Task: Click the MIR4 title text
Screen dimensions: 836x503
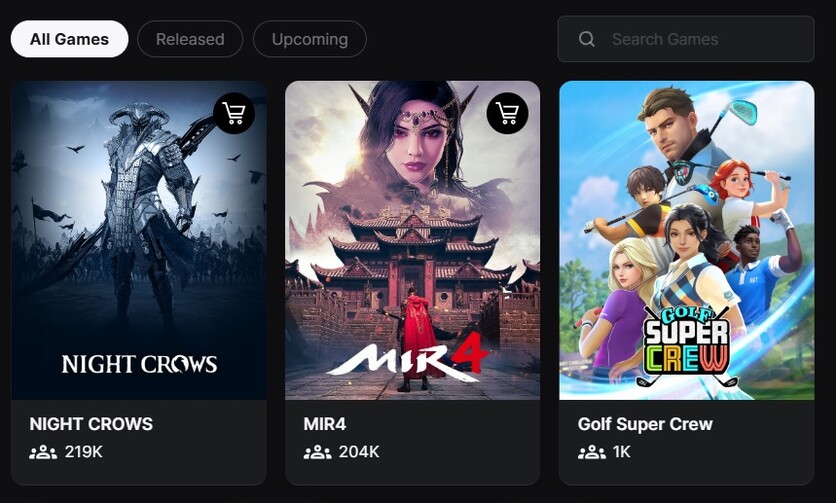Action: click(x=325, y=424)
